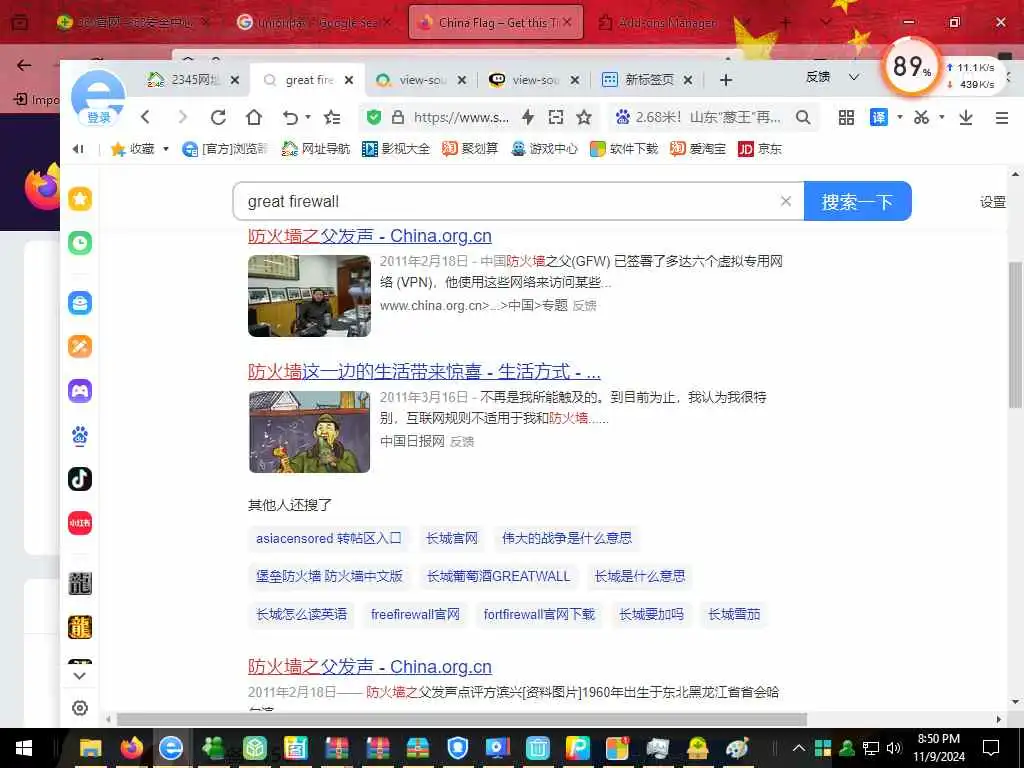Image resolution: width=1024 pixels, height=768 pixels.
Task: Open Windows Start menu
Action: 24,748
